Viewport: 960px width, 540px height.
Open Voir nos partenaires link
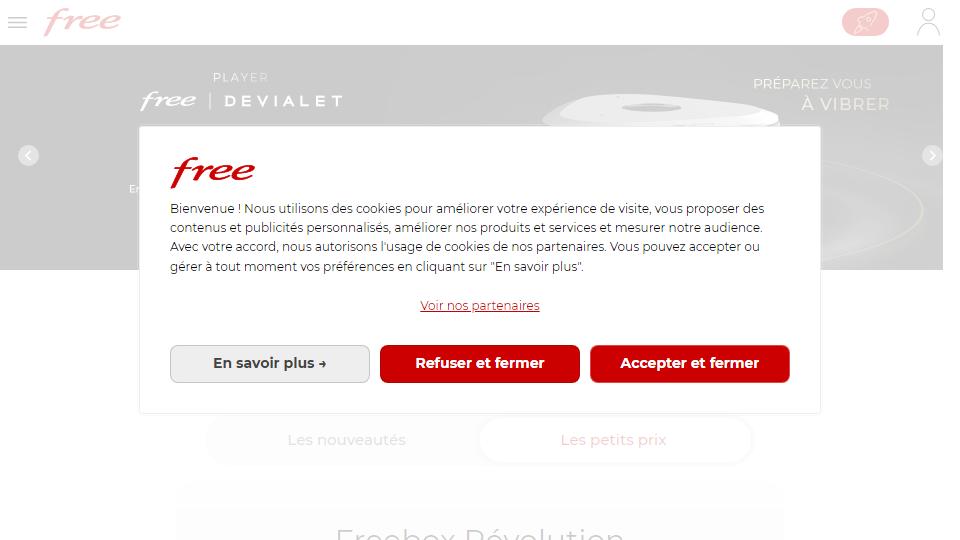pos(479,306)
